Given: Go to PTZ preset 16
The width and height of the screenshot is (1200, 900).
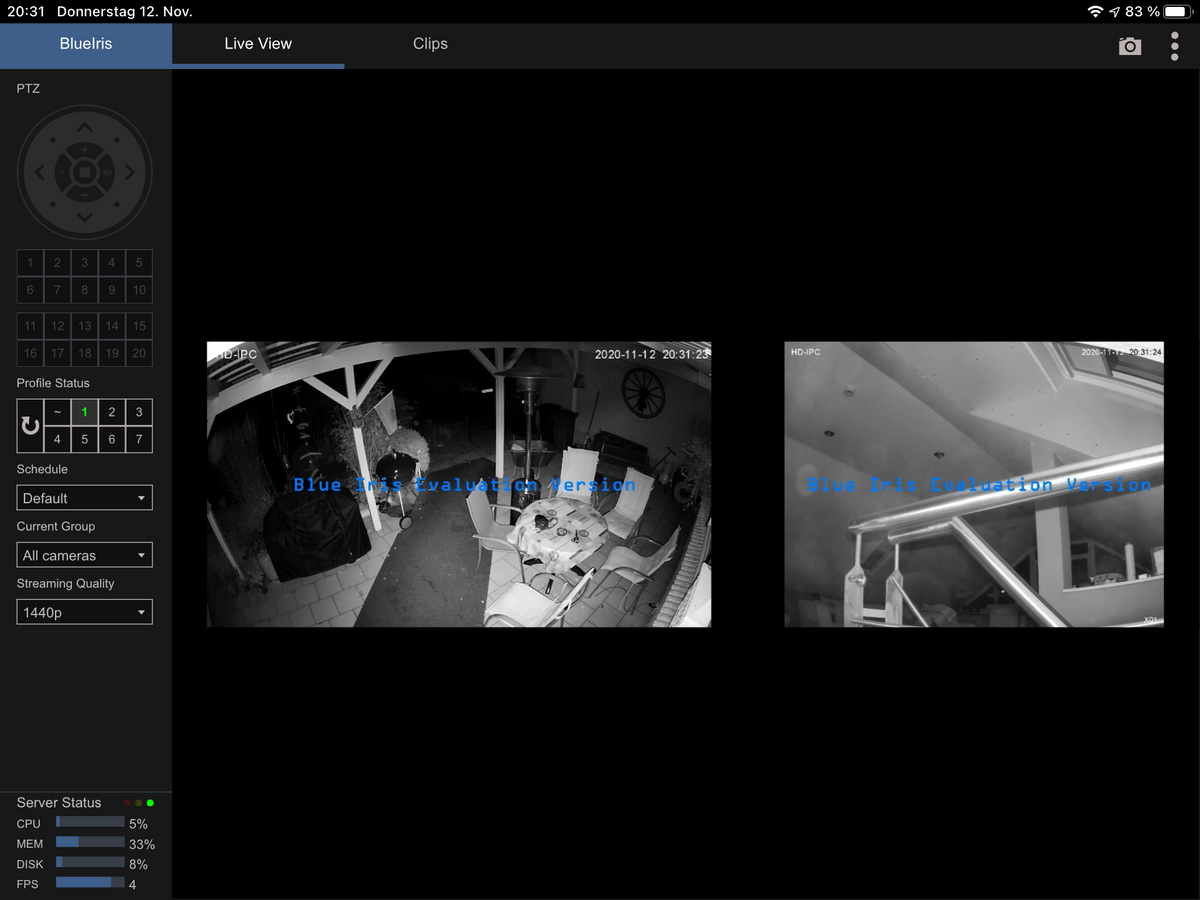Looking at the screenshot, I should click(30, 353).
